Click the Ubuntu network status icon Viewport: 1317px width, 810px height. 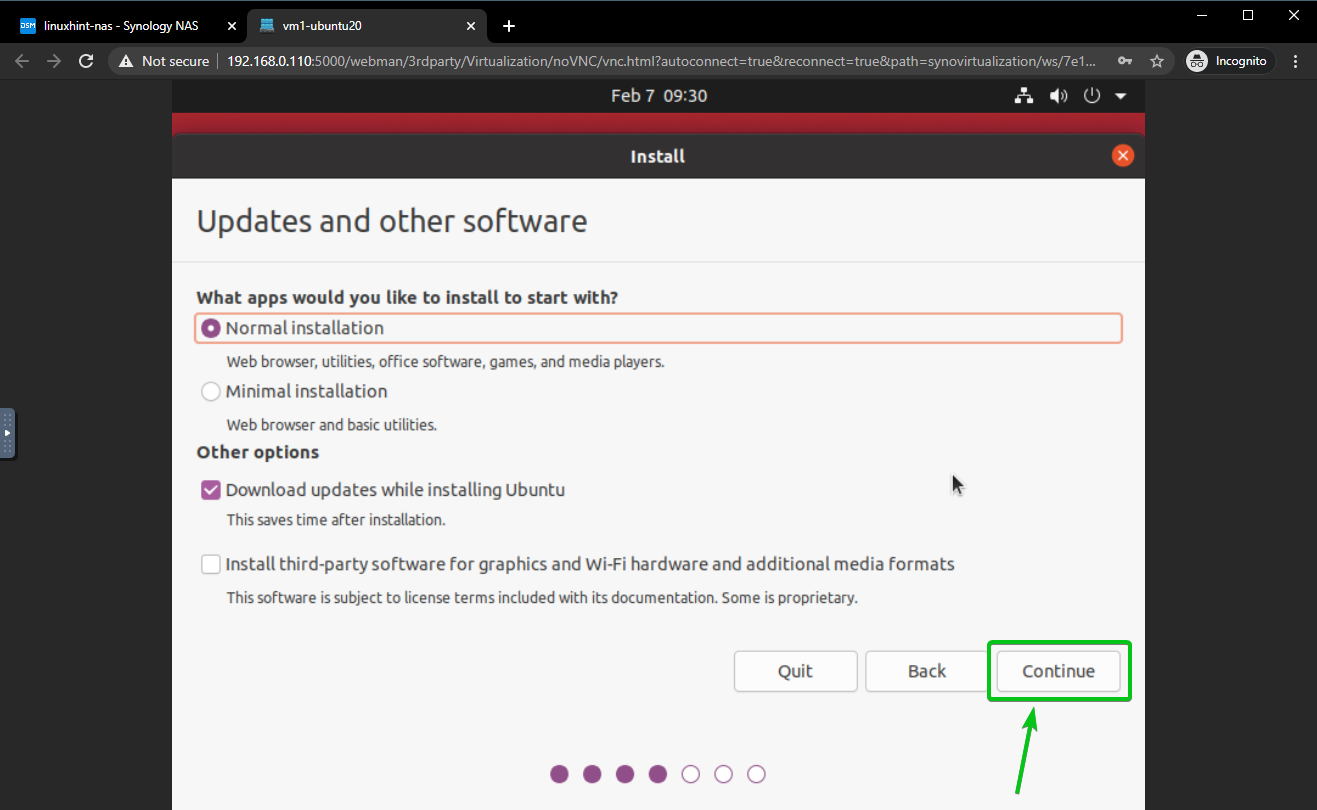click(x=1023, y=96)
